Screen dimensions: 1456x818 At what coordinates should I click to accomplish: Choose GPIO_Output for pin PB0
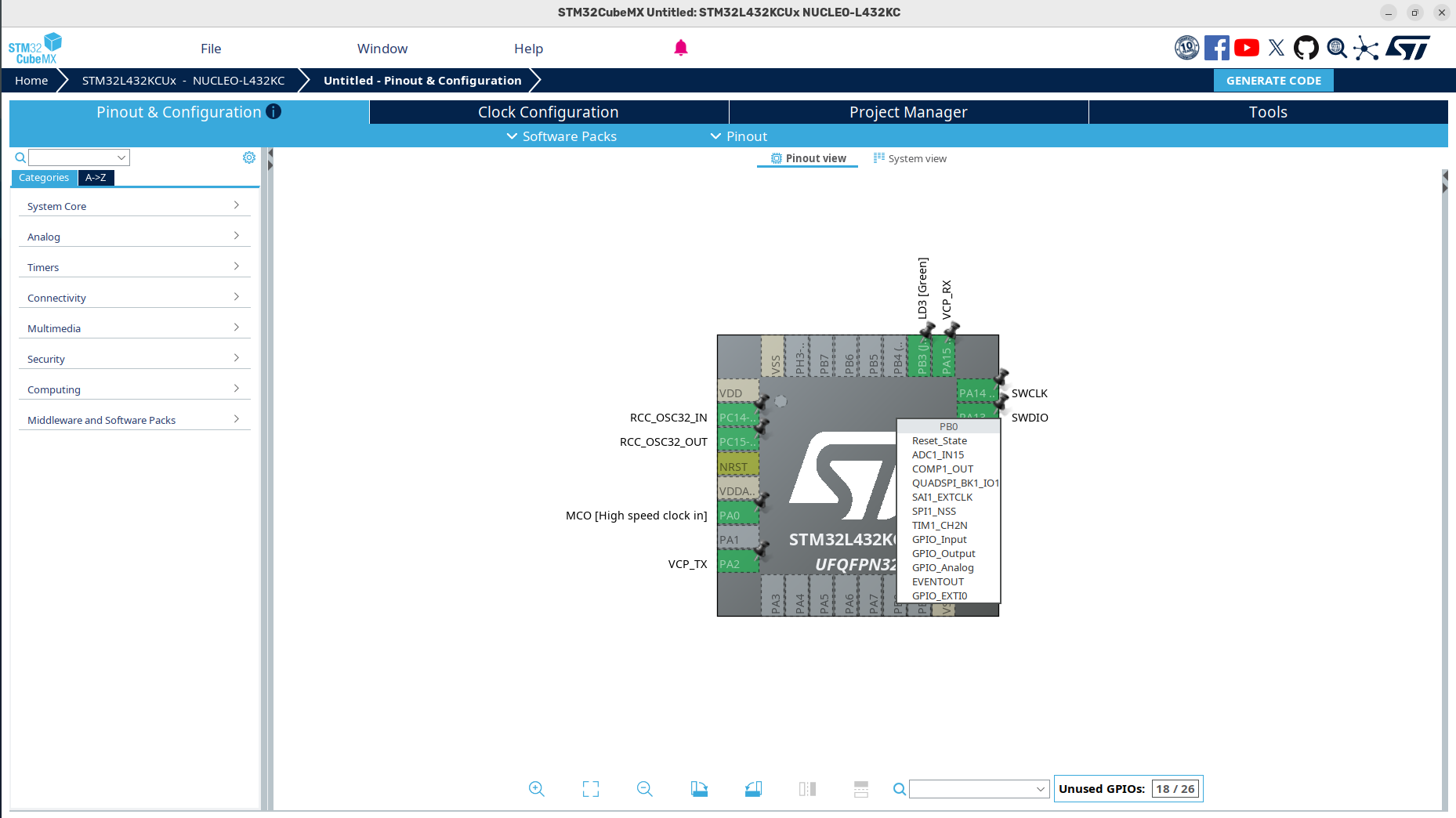pos(944,553)
